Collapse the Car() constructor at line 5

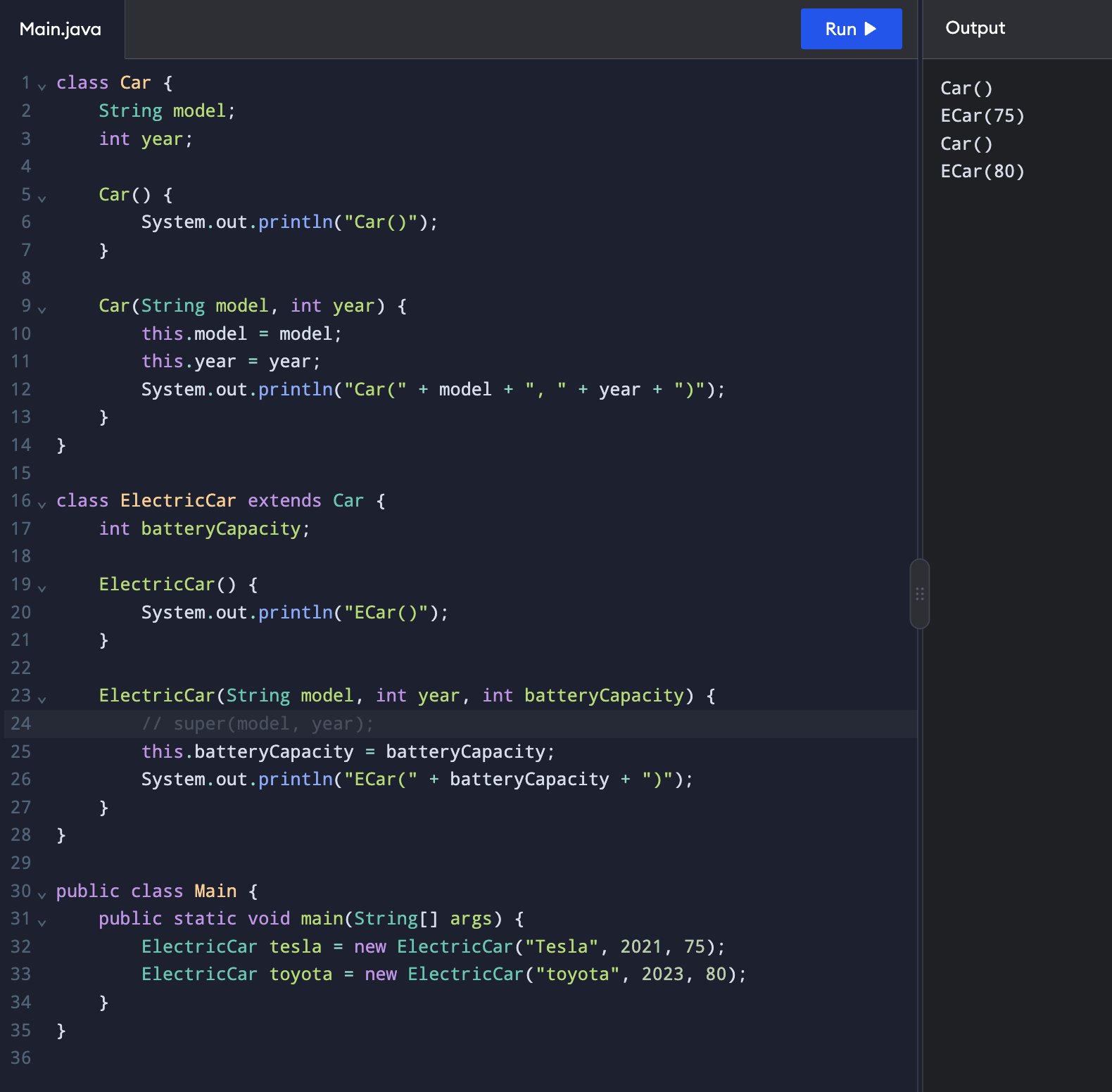pos(42,198)
